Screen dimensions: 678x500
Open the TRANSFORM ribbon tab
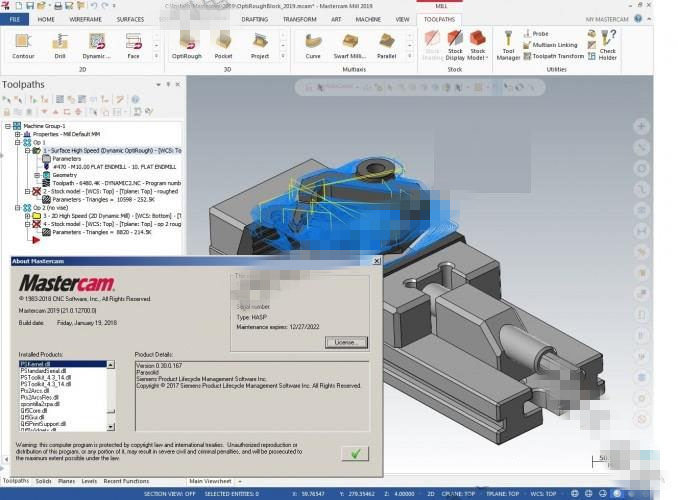[299, 19]
